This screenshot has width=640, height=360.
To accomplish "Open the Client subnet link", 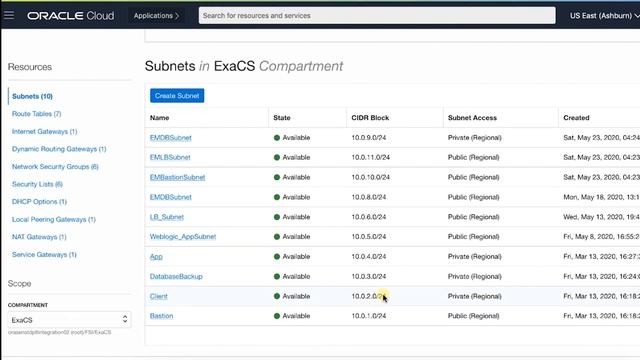I will 158,296.
